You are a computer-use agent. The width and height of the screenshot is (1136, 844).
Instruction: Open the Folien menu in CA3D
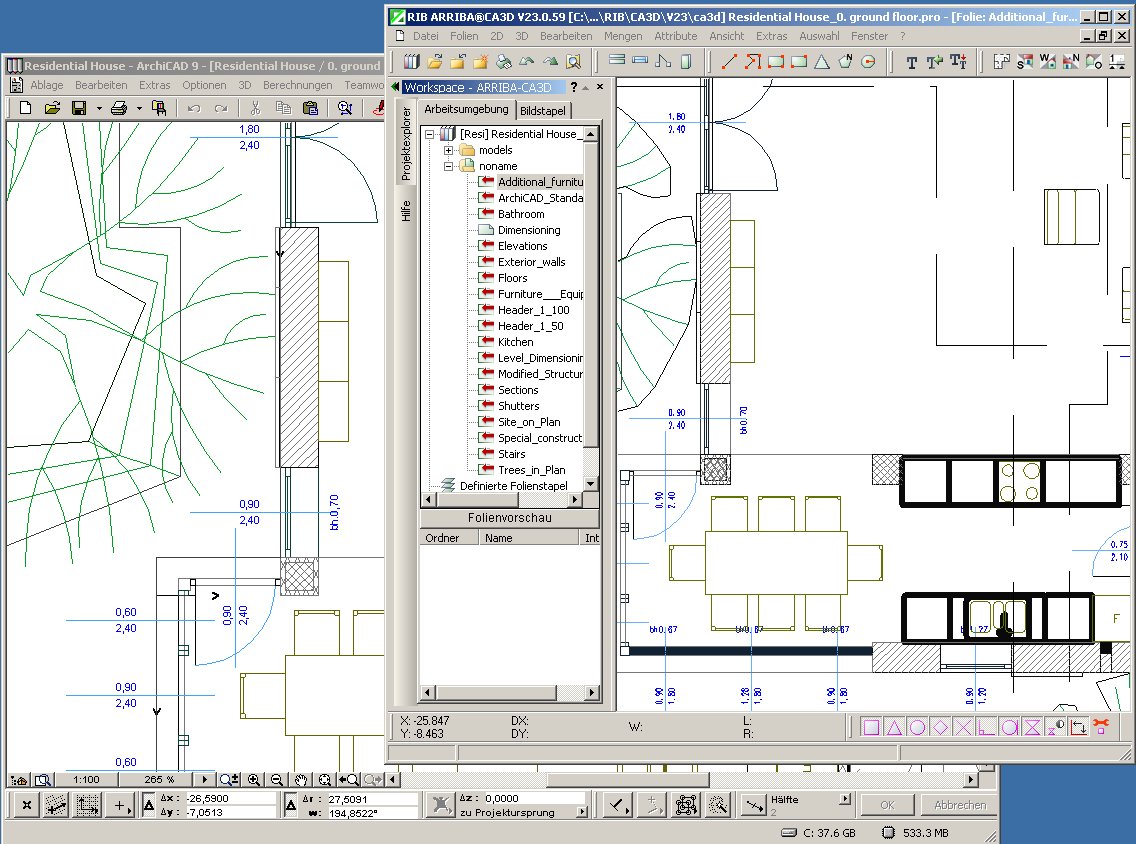pos(464,36)
